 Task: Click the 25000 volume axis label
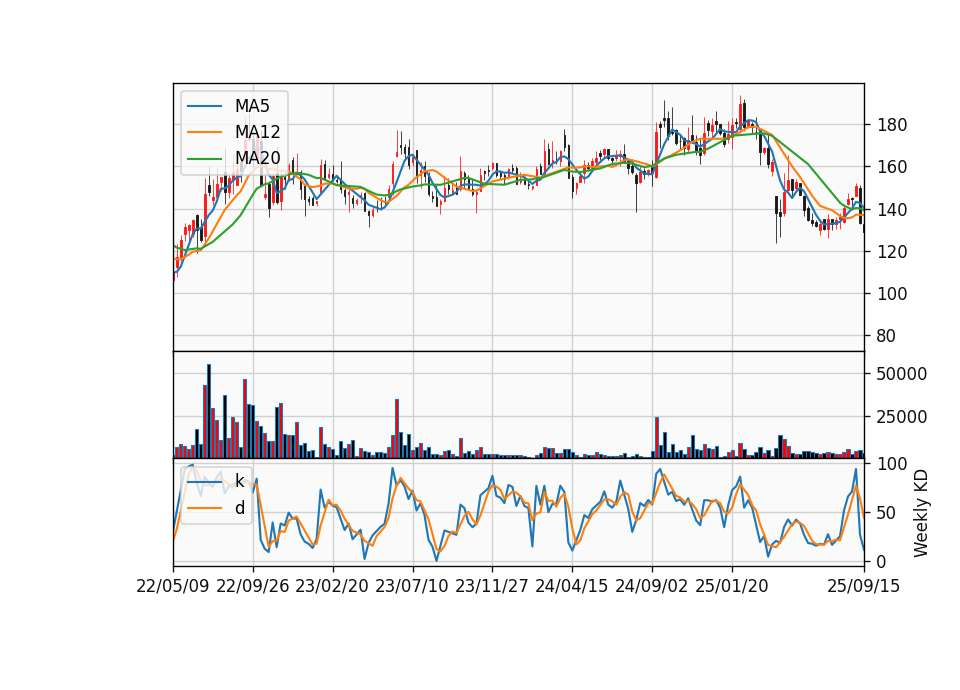(901, 417)
